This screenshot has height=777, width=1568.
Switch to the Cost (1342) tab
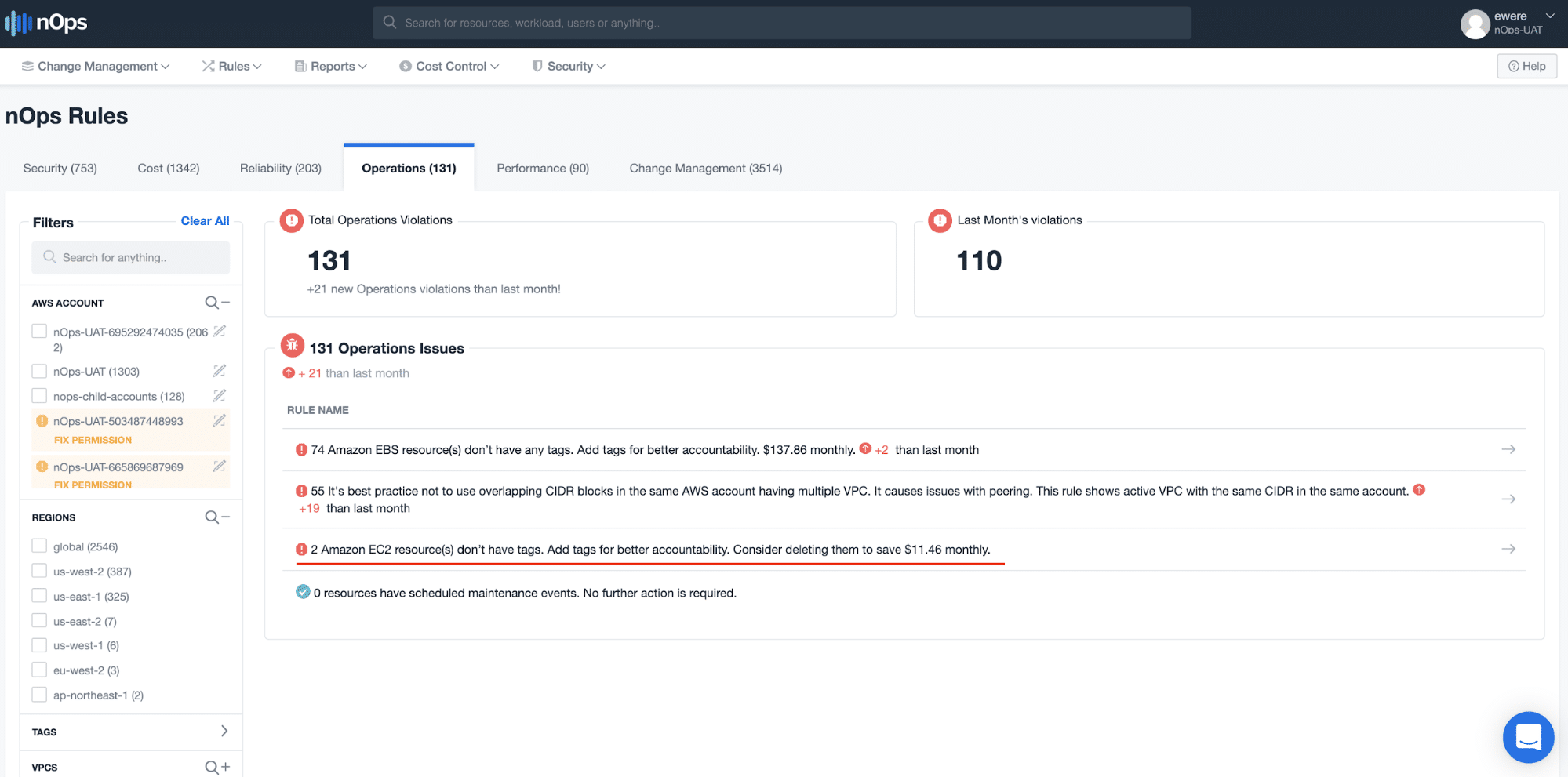(x=169, y=169)
